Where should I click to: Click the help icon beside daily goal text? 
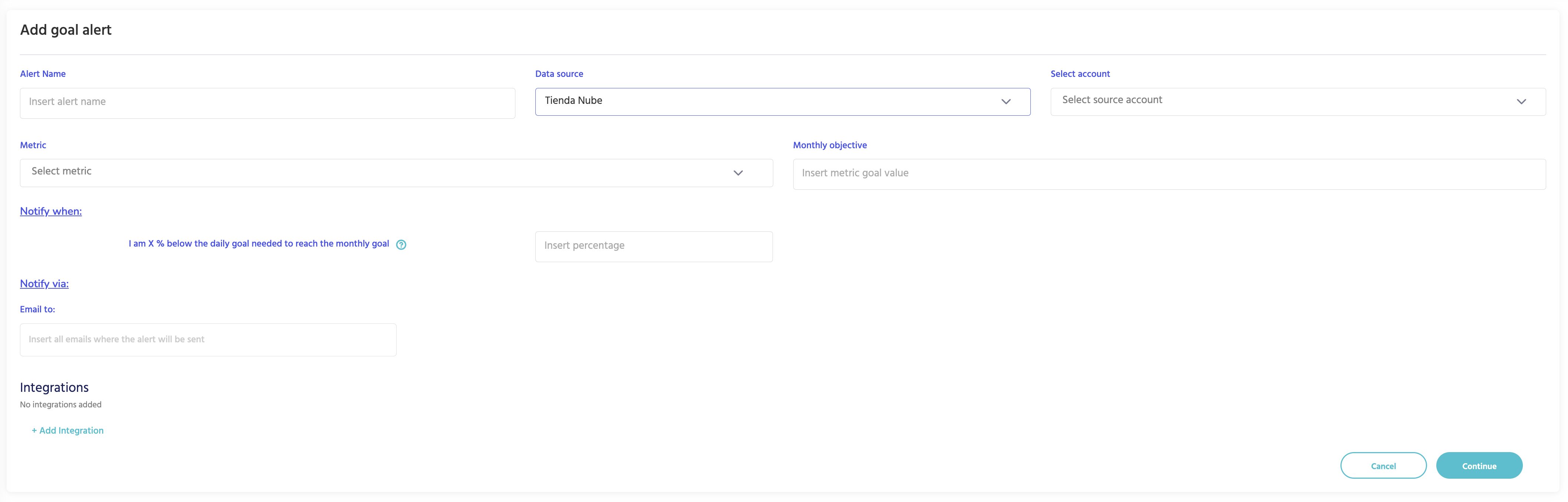[401, 245]
